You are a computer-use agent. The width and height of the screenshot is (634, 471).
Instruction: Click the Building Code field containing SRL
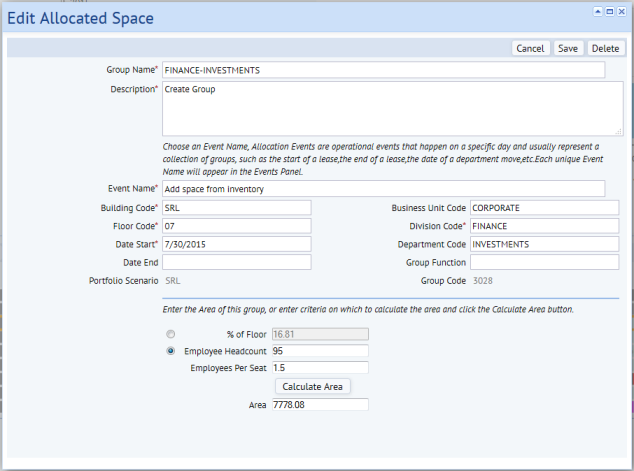click(237, 208)
